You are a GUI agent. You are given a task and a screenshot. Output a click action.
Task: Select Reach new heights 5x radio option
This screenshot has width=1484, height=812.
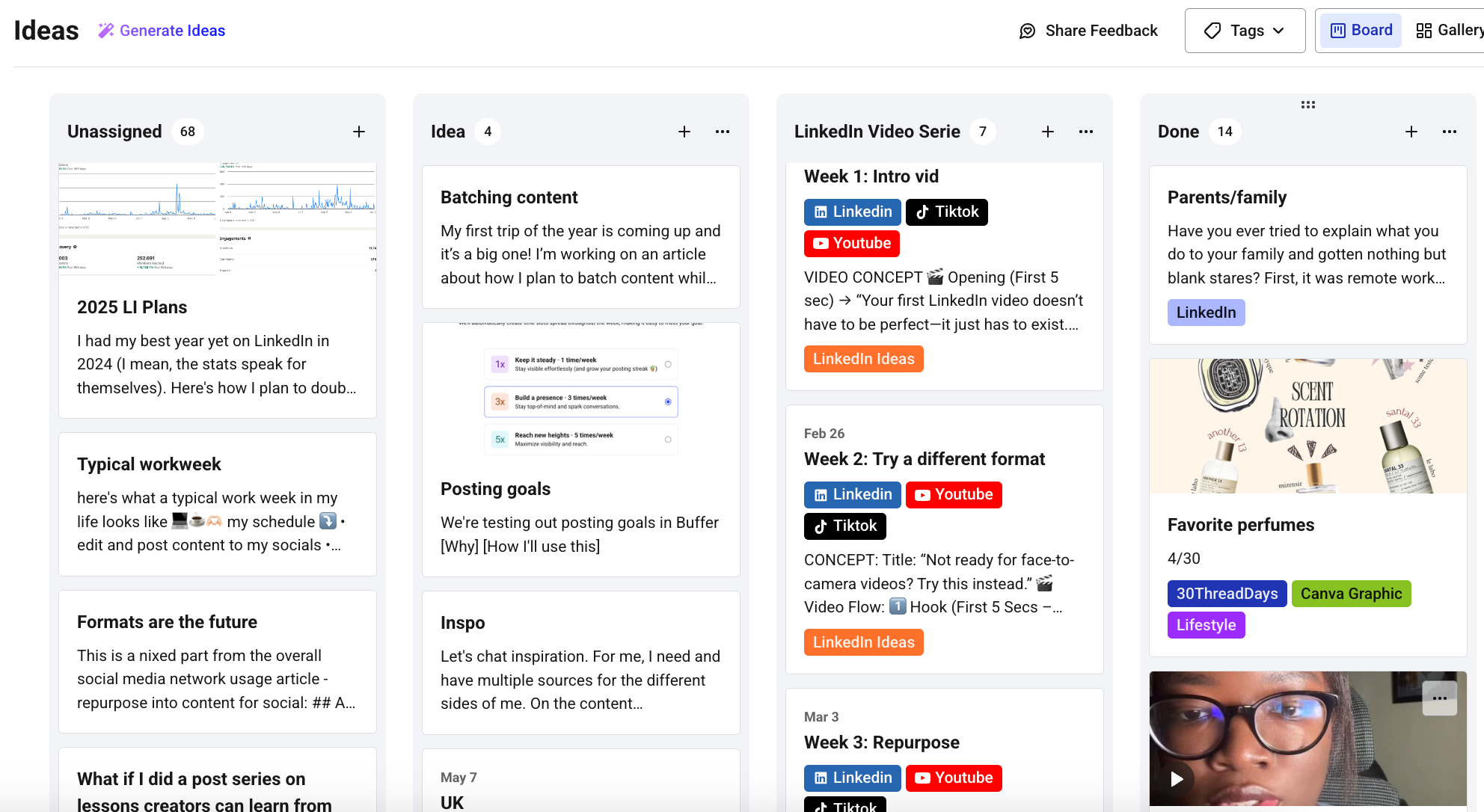(668, 440)
